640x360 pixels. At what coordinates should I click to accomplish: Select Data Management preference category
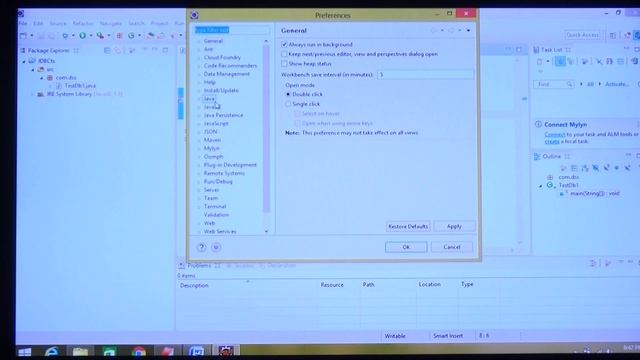tap(227, 74)
